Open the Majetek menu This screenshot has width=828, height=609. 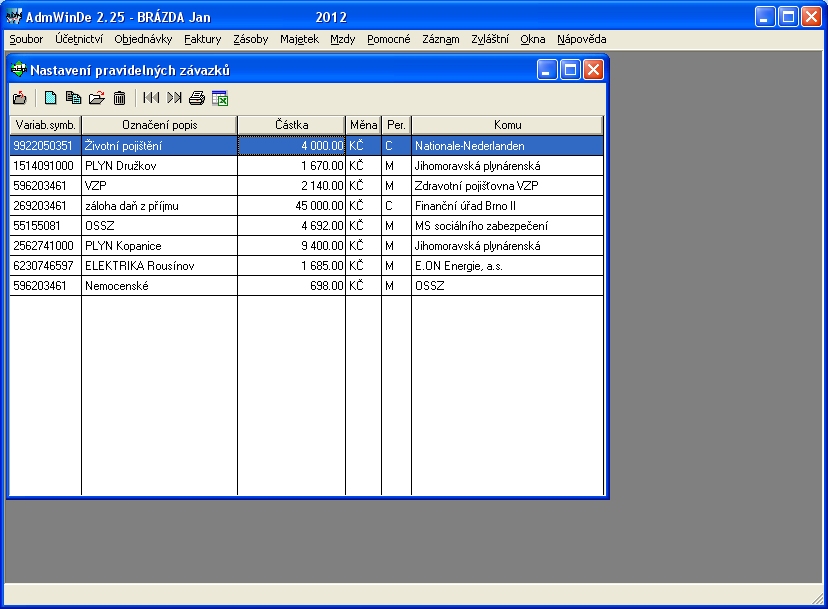tap(299, 39)
